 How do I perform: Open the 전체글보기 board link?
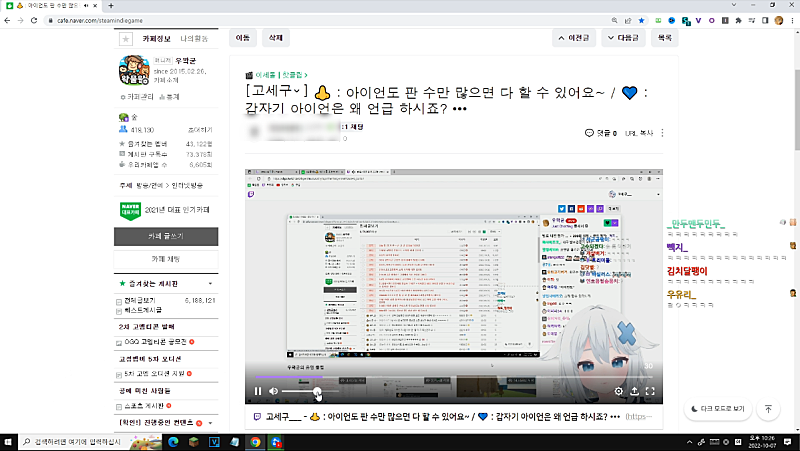pos(139,300)
